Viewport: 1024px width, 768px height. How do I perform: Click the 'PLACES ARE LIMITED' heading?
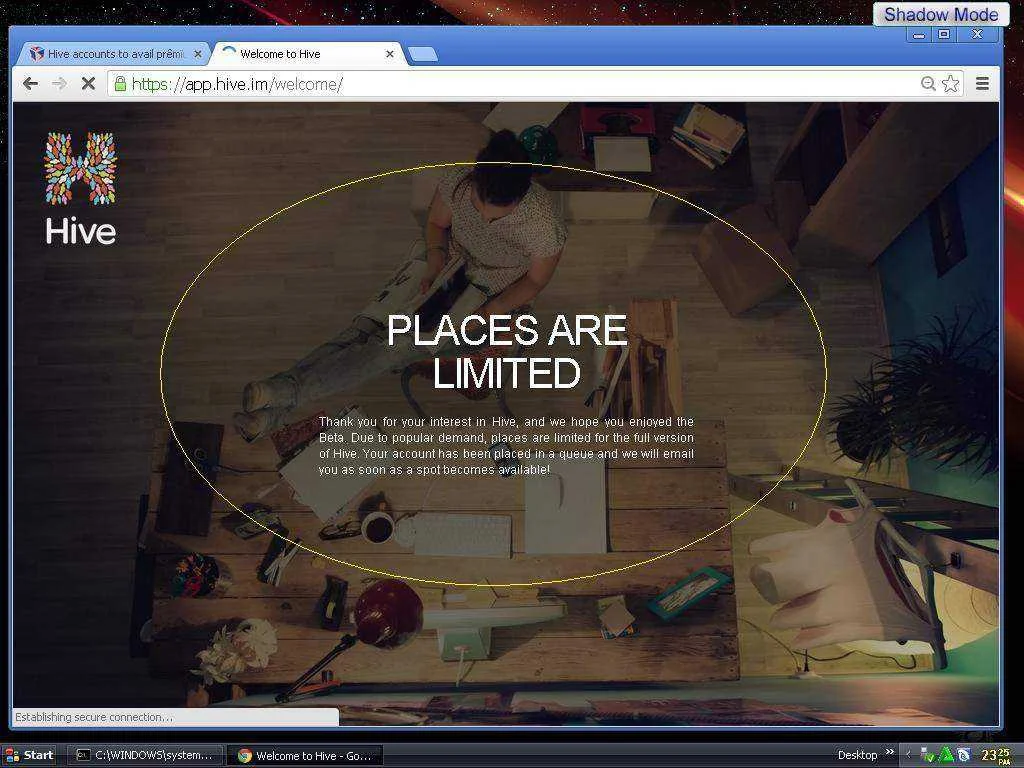507,351
